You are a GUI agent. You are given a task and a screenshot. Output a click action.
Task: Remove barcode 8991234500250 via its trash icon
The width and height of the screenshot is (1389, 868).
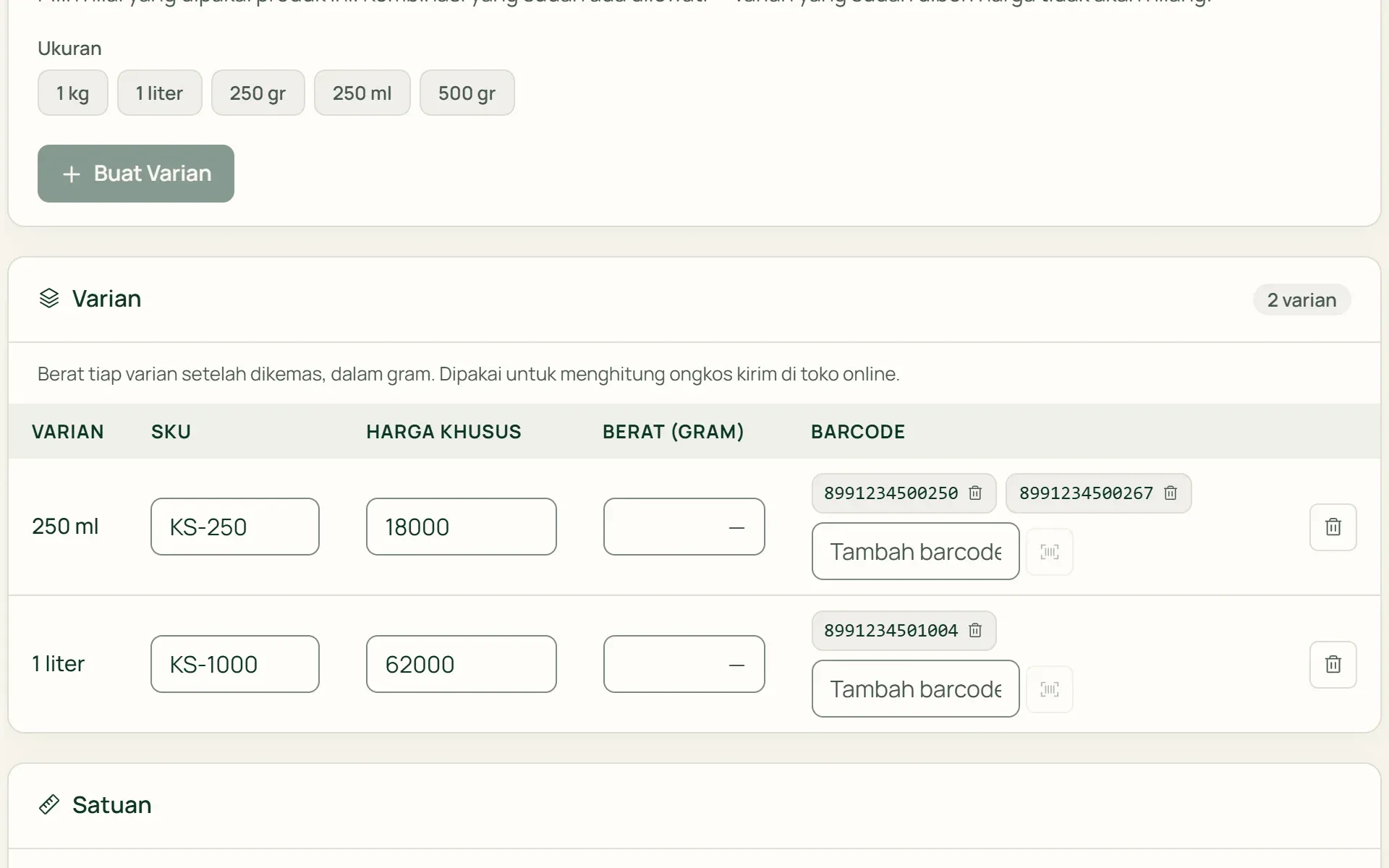(975, 493)
